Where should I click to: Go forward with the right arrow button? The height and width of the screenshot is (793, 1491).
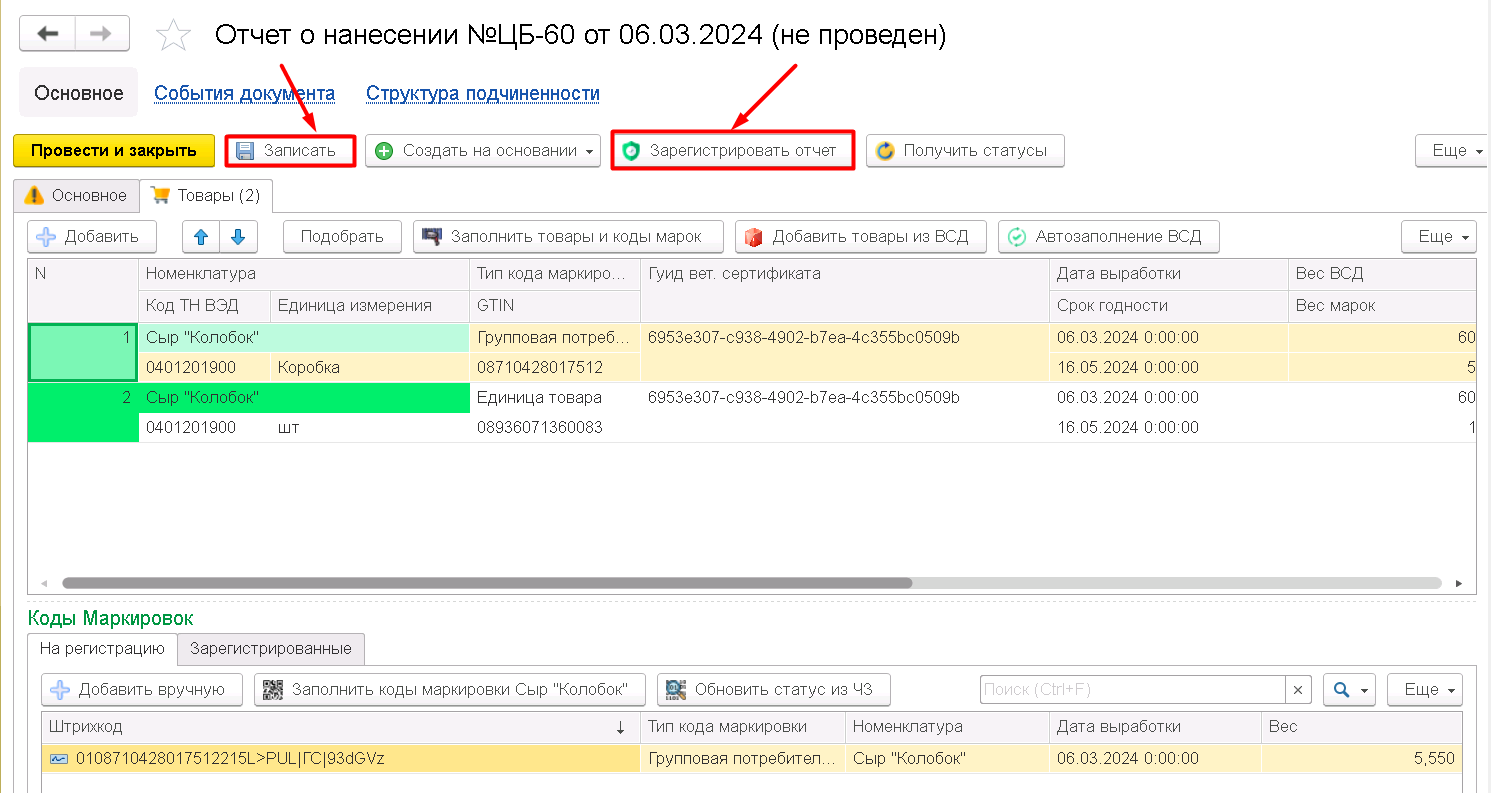[x=101, y=34]
